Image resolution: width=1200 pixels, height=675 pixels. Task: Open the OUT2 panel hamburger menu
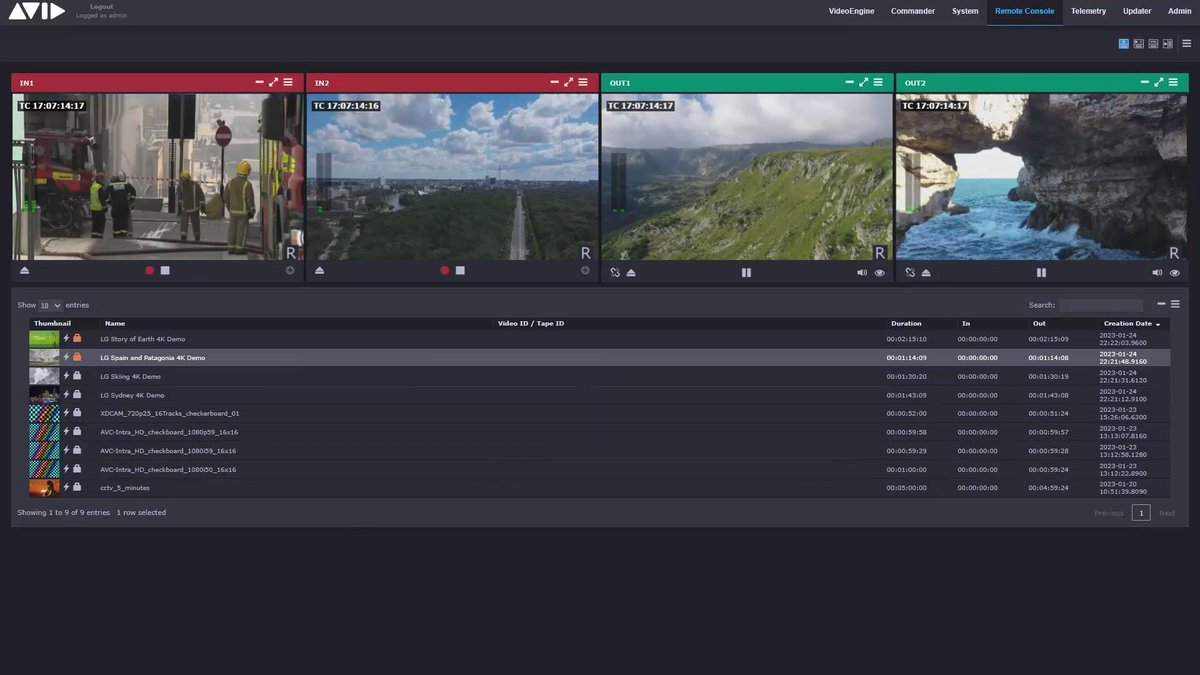click(x=1173, y=82)
